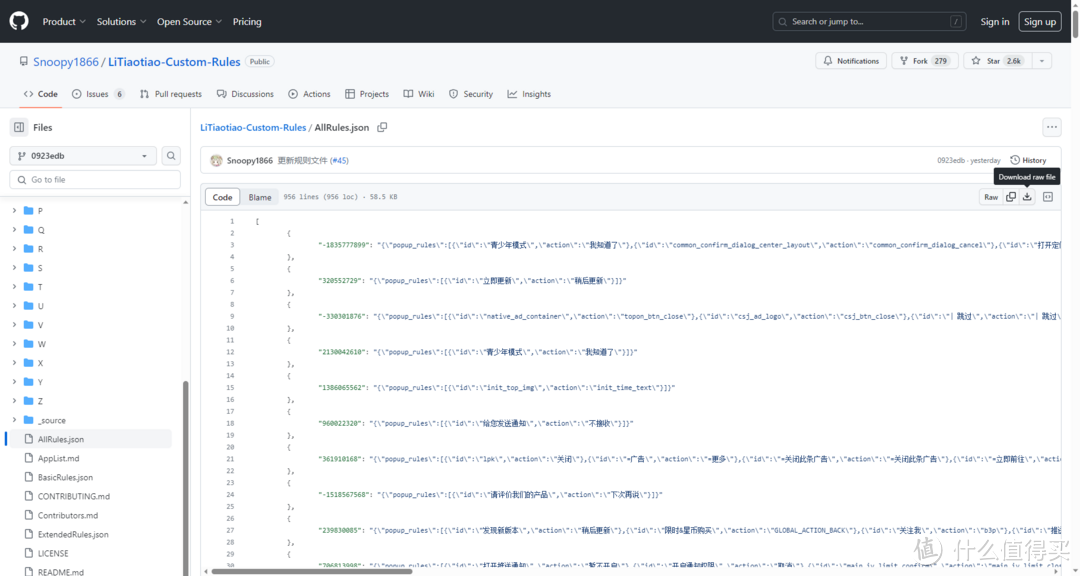Click Snoopy1866 commit author avatar
1080x576 pixels.
(216, 161)
